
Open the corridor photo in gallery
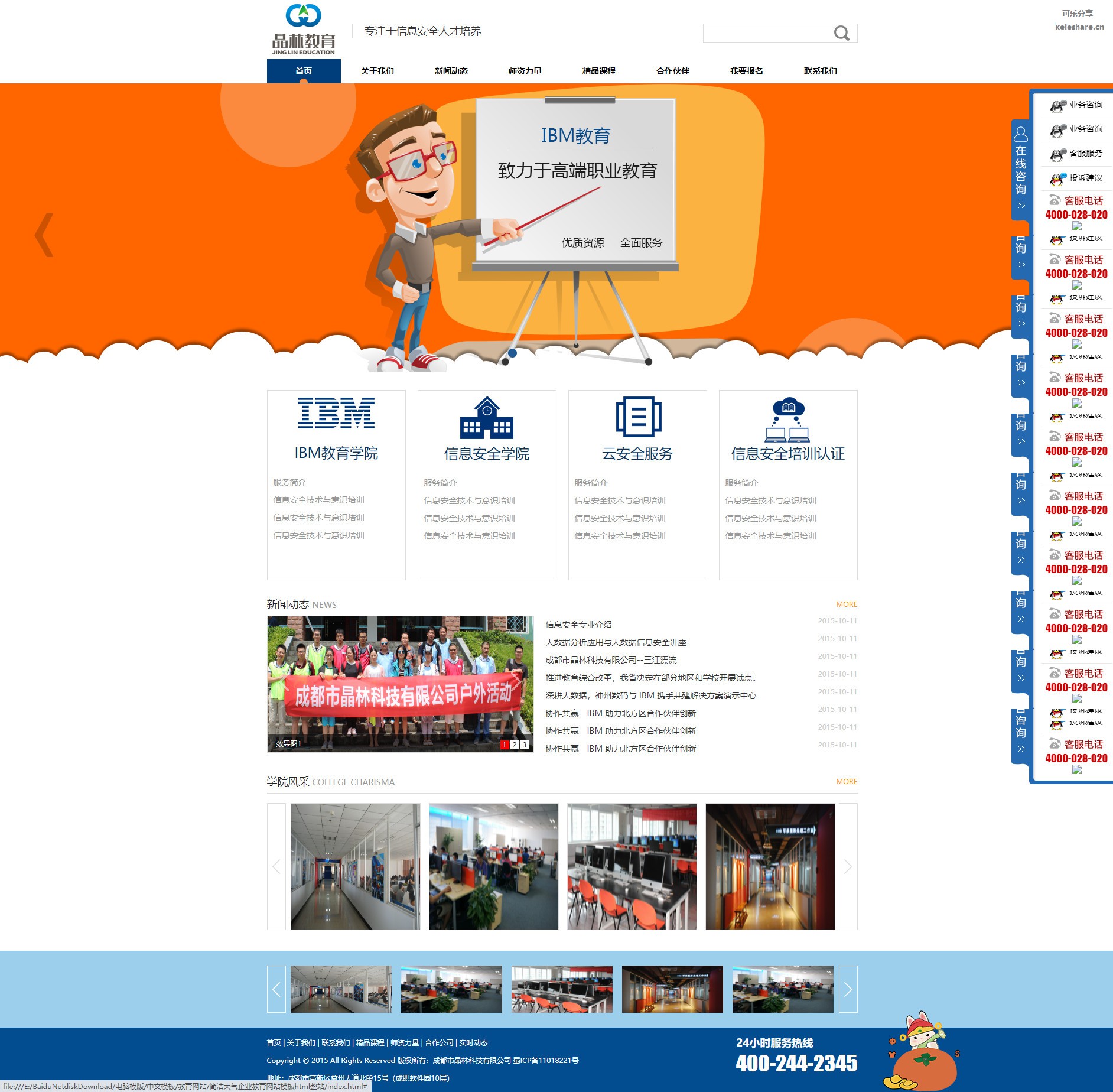tap(355, 866)
